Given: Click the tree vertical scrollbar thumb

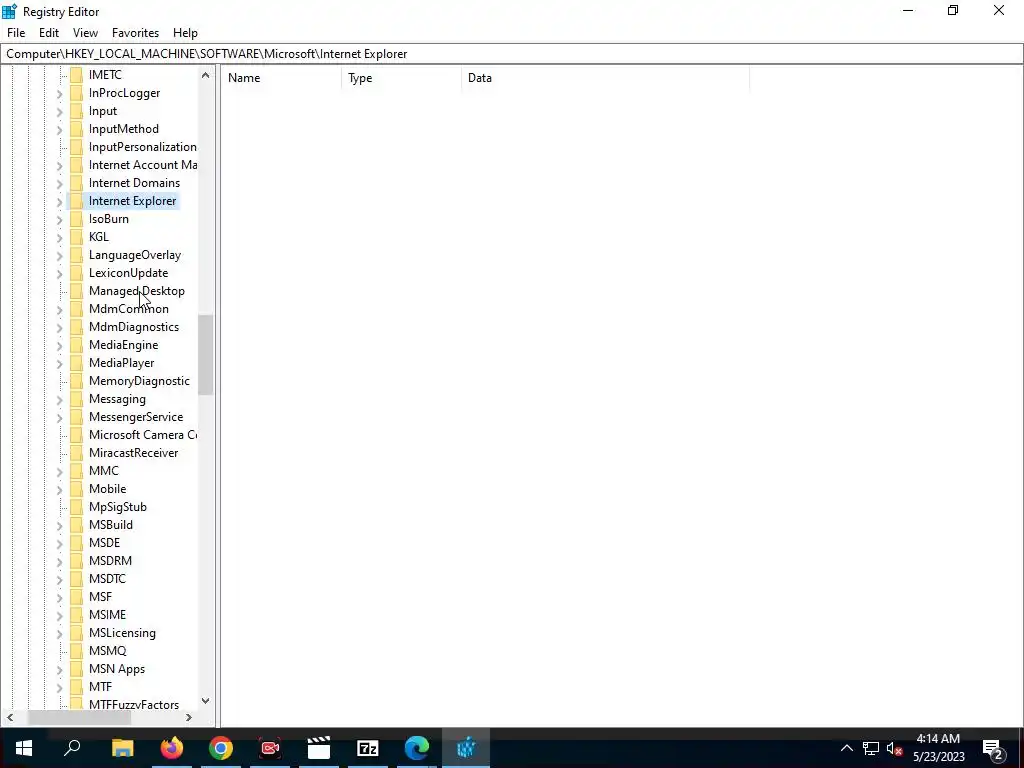Looking at the screenshot, I should (x=206, y=355).
